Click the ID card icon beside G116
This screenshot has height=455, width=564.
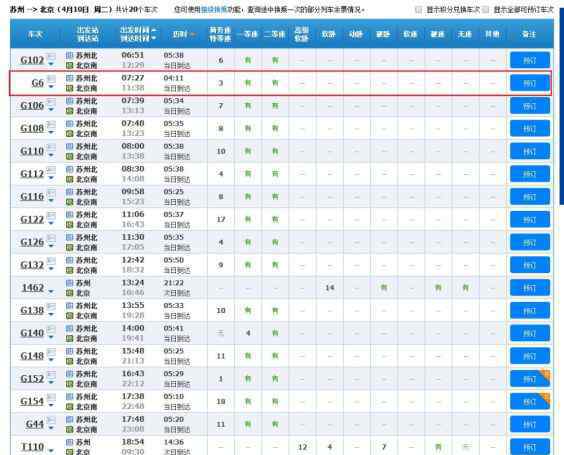(51, 193)
